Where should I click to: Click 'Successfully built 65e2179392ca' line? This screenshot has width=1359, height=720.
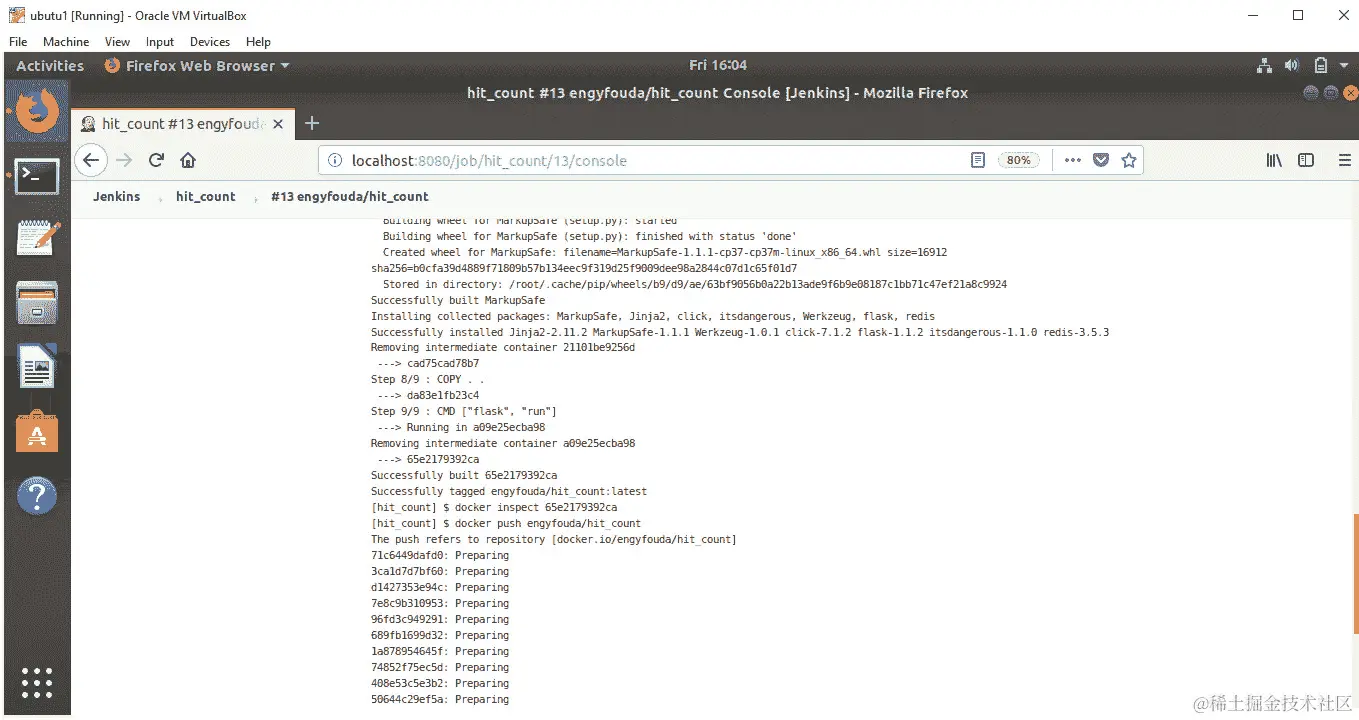464,476
